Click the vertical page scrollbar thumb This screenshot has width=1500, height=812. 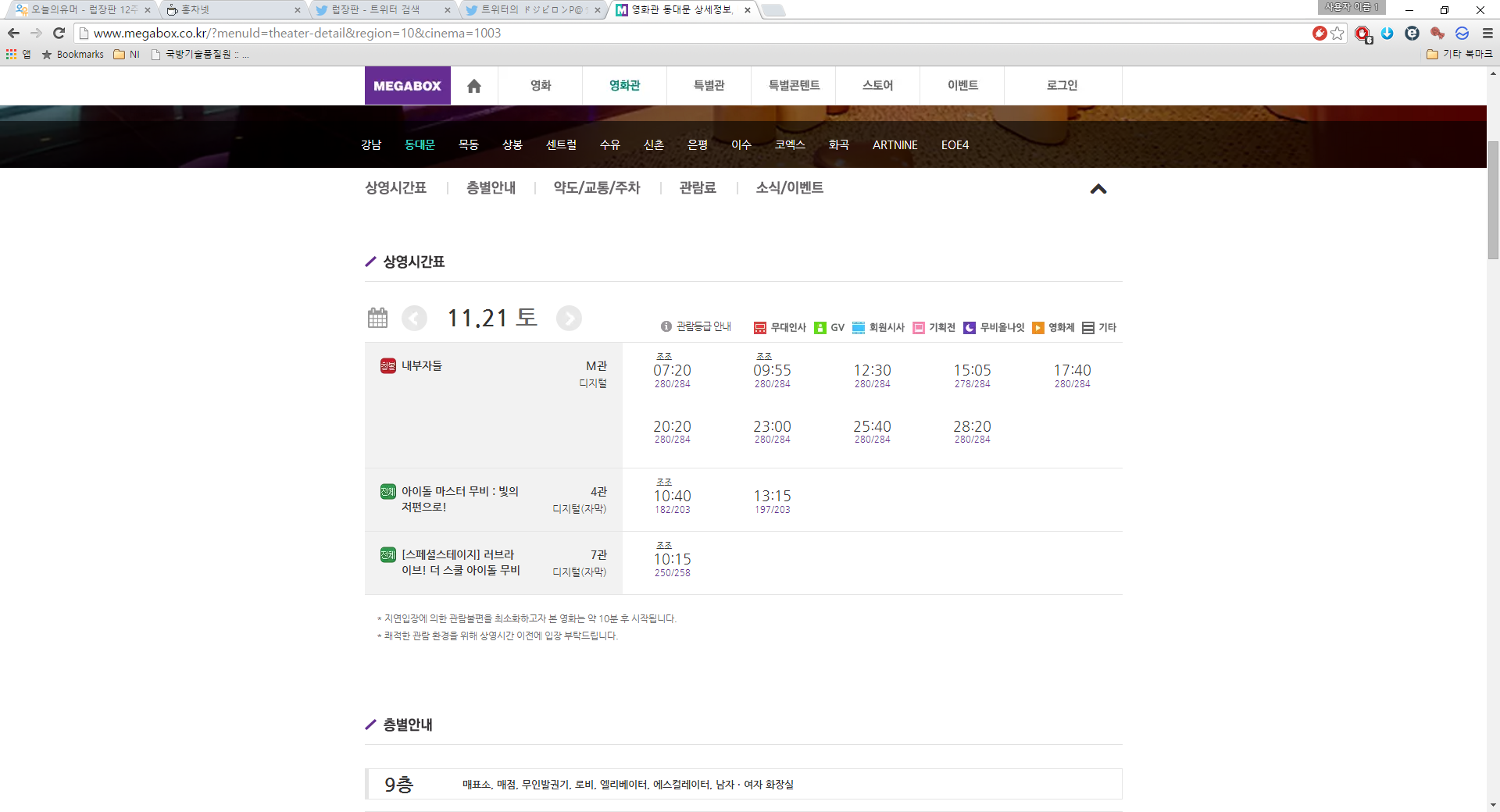[x=1493, y=199]
